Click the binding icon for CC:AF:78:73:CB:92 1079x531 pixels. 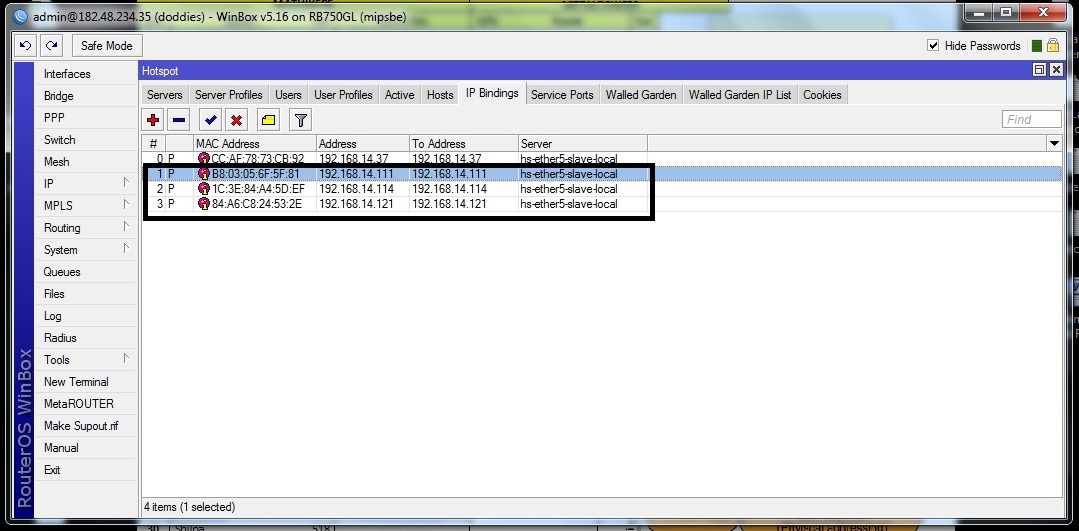coord(203,159)
